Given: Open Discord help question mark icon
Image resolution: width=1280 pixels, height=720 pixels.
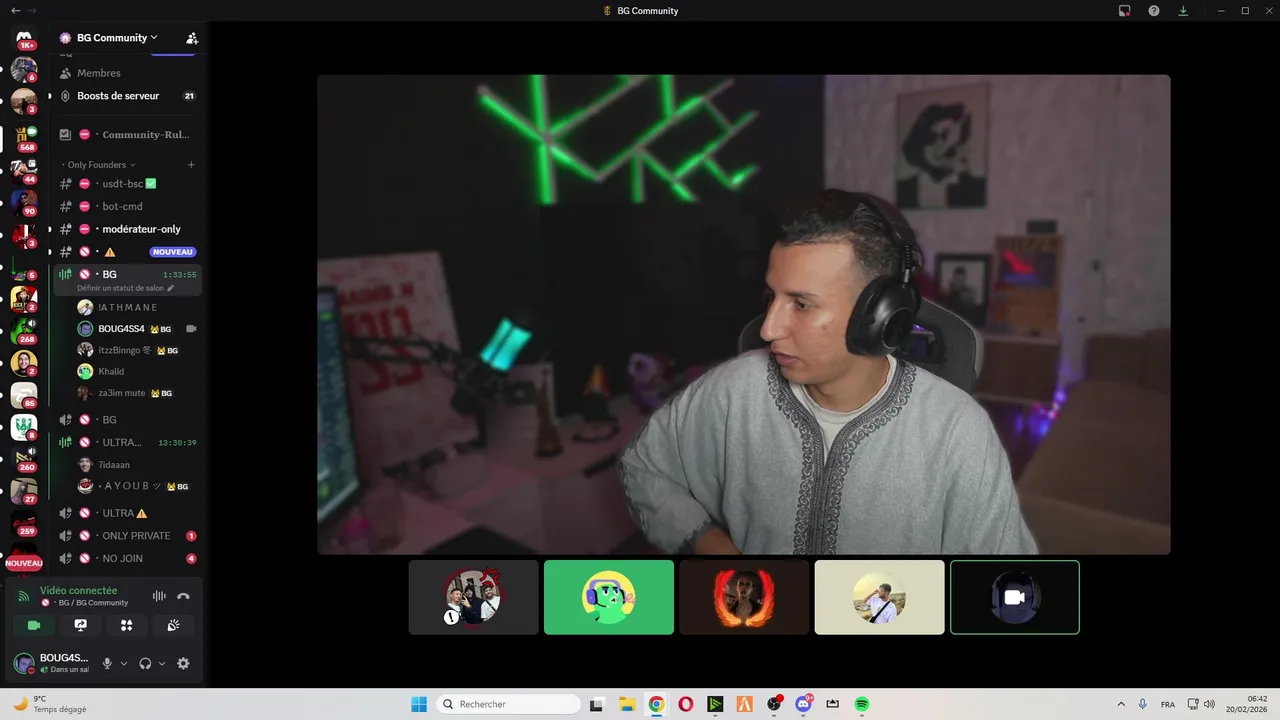Looking at the screenshot, I should tap(1154, 11).
